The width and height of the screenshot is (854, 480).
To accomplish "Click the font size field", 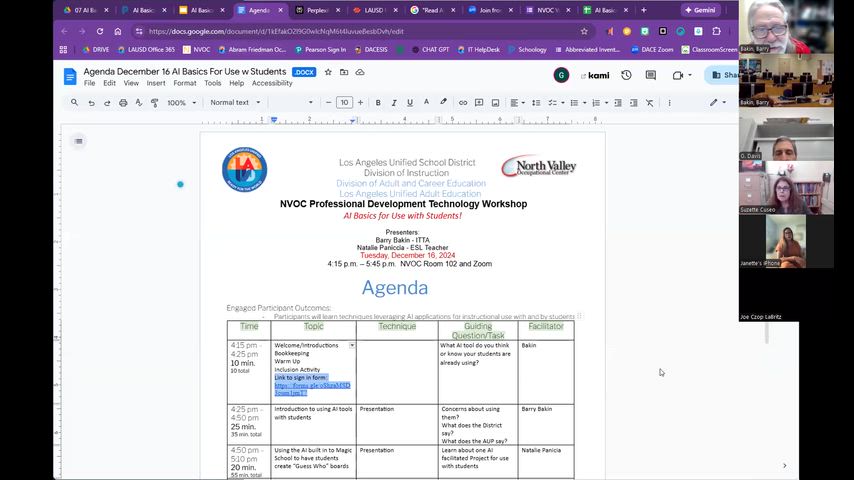I will [x=344, y=102].
